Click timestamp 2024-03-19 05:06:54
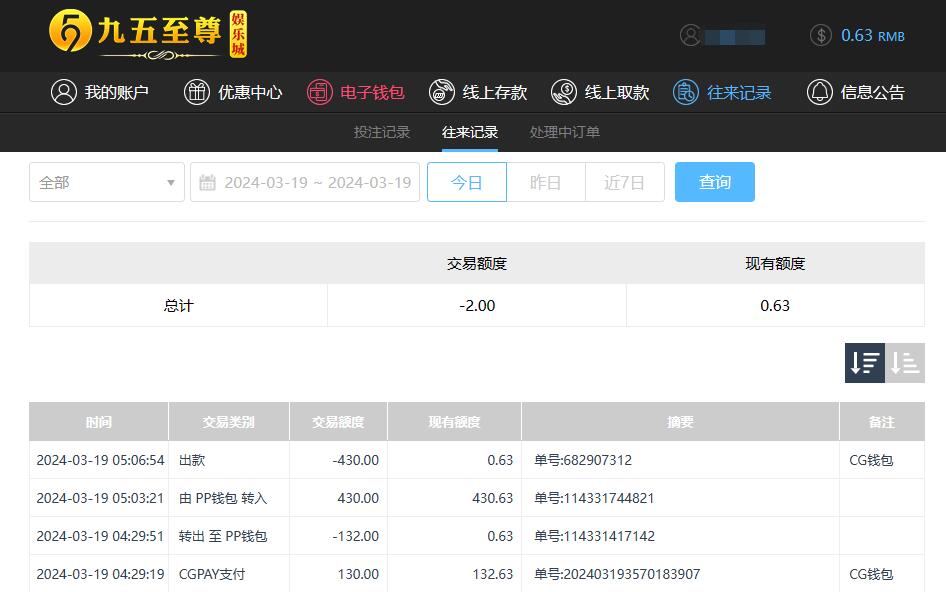 100,460
